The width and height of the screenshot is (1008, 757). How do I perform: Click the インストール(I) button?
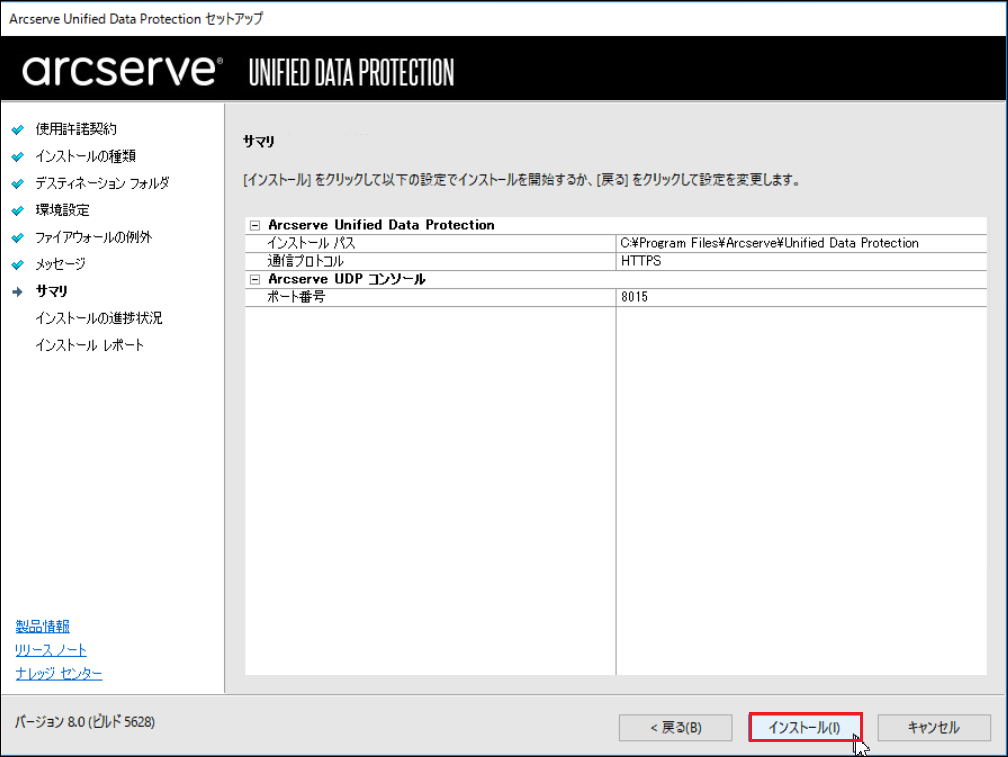pos(805,727)
